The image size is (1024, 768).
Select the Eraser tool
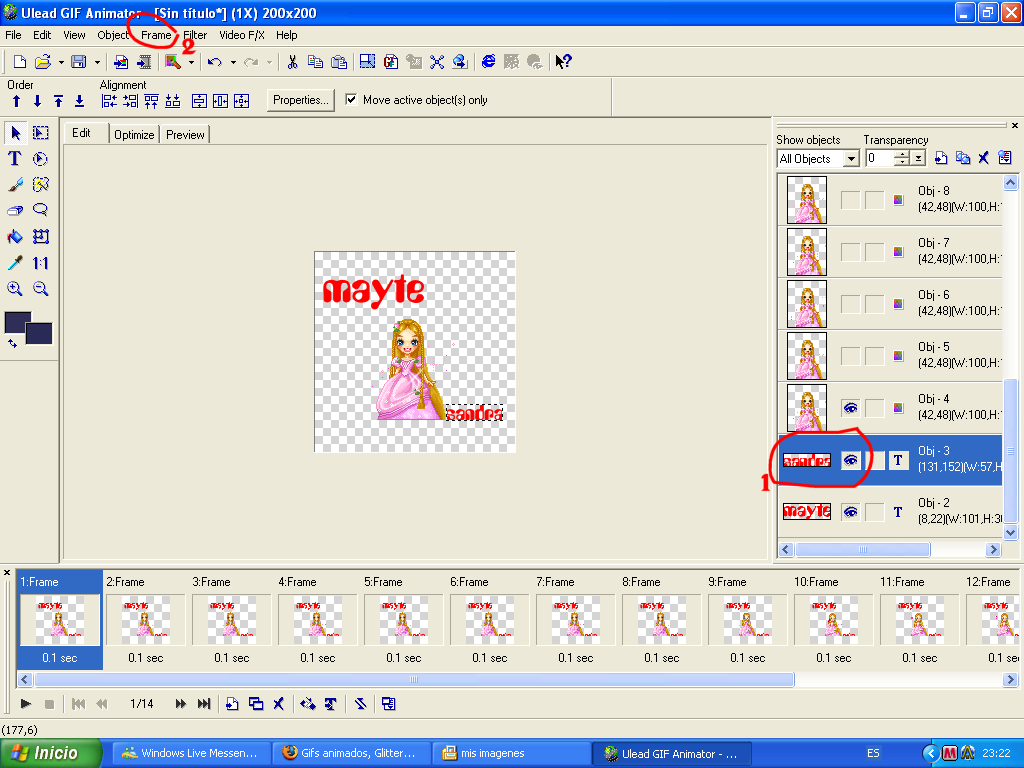[14, 210]
